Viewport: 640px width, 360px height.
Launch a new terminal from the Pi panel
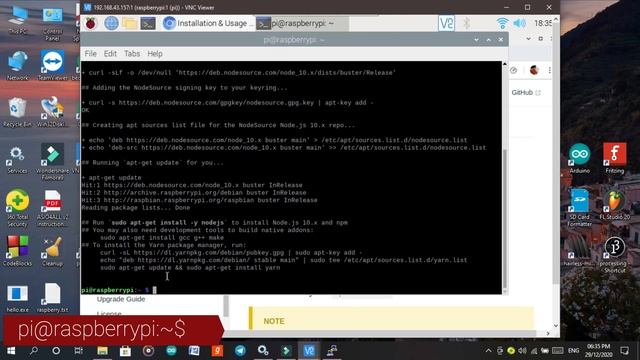pyautogui.click(x=148, y=23)
